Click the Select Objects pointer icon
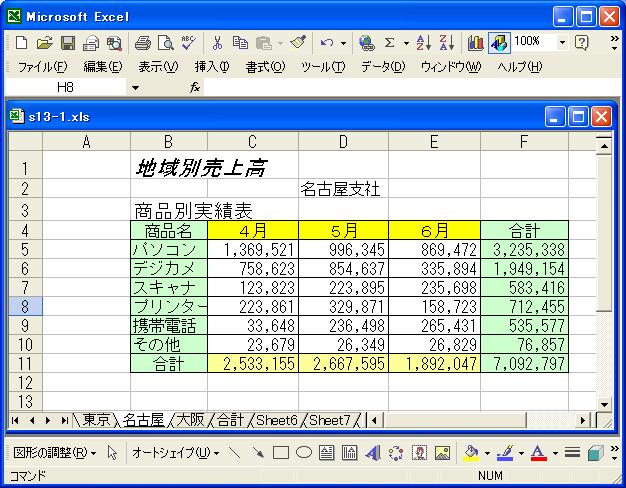This screenshot has height=488, width=626. point(112,453)
